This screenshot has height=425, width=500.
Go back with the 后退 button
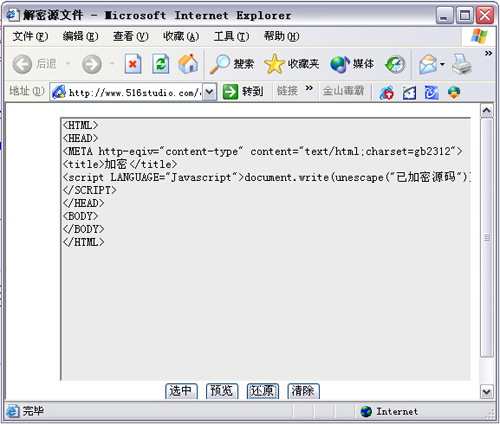tap(35, 64)
